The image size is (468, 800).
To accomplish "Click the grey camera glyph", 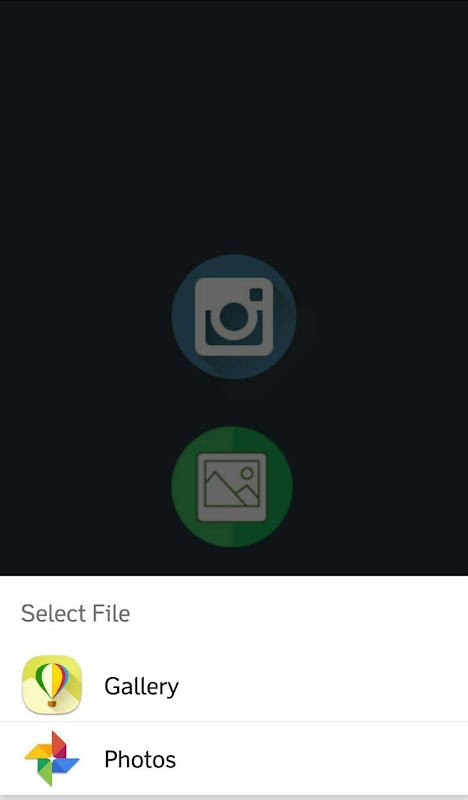I will 234,317.
